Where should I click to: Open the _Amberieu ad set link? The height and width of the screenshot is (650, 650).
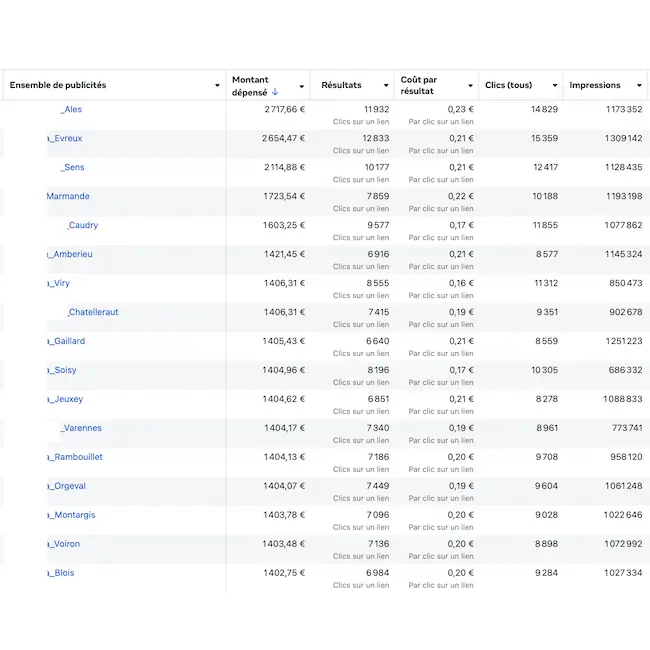coord(70,255)
